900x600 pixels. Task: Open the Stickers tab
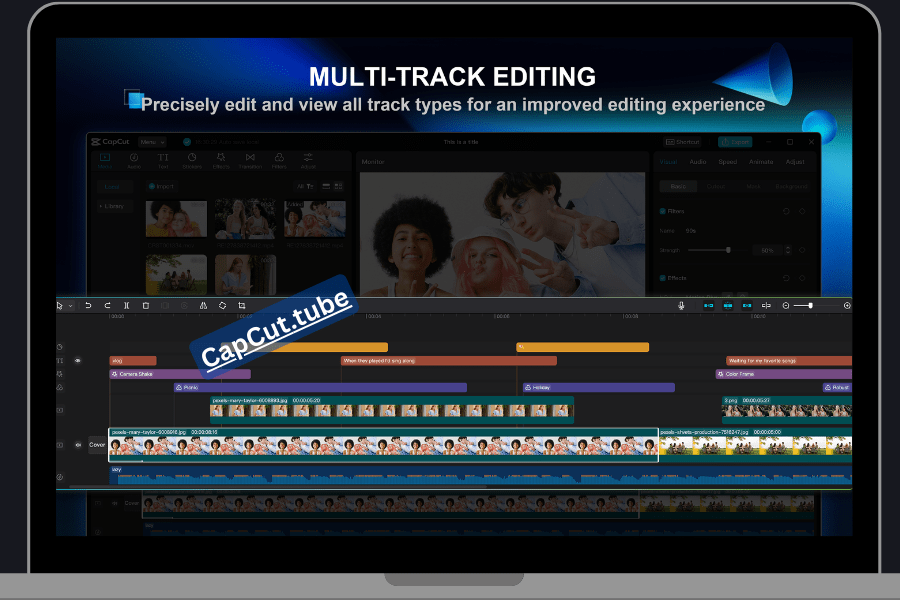click(x=192, y=161)
